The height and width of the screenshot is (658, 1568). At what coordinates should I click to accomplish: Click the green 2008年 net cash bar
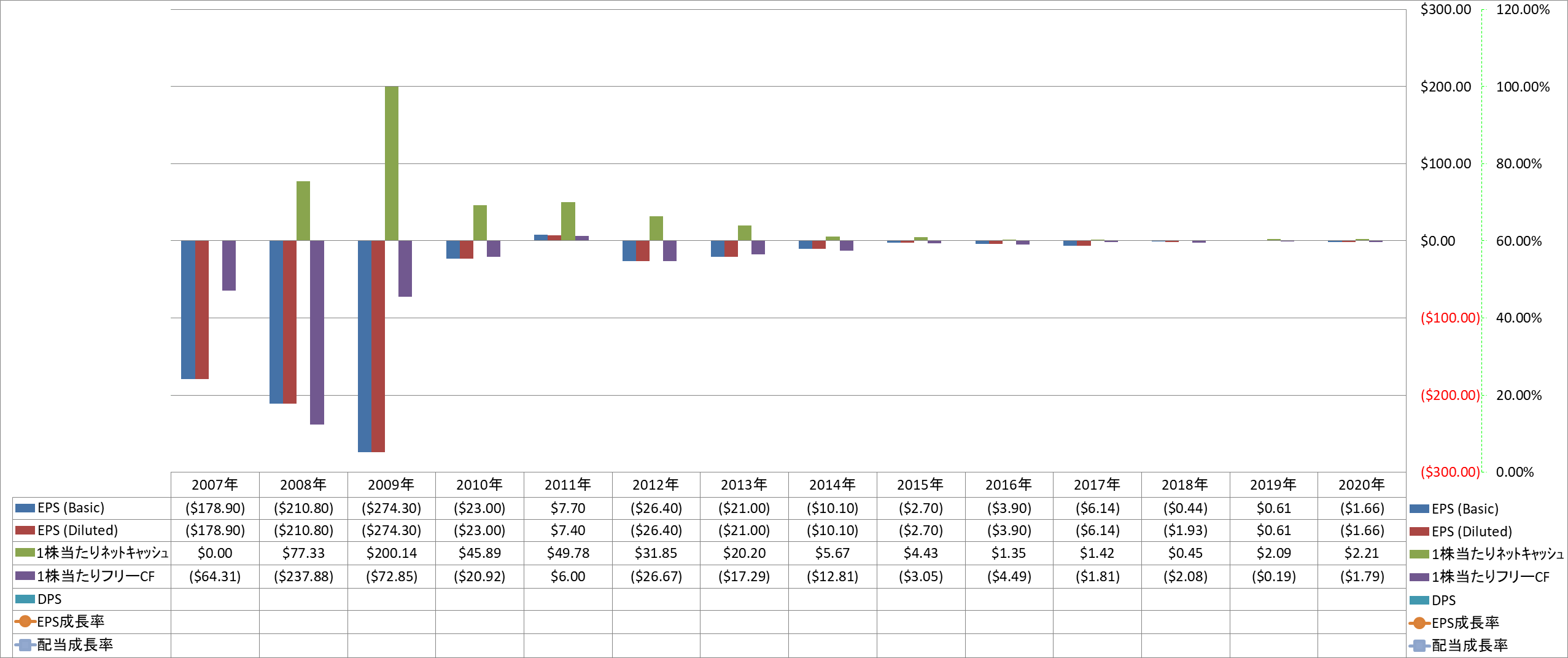[303, 211]
